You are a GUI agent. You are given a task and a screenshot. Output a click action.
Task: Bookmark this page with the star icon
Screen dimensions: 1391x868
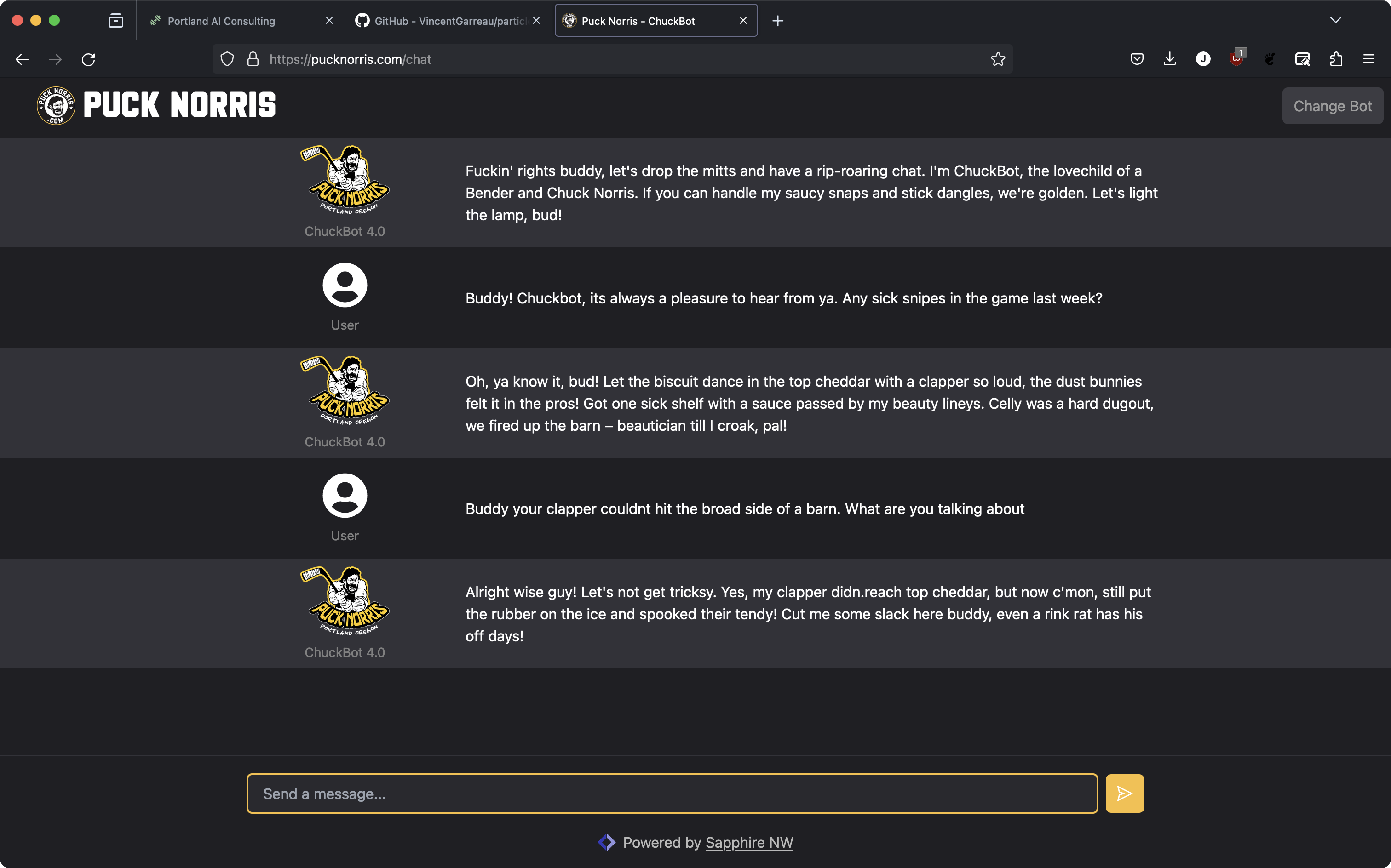tap(998, 59)
